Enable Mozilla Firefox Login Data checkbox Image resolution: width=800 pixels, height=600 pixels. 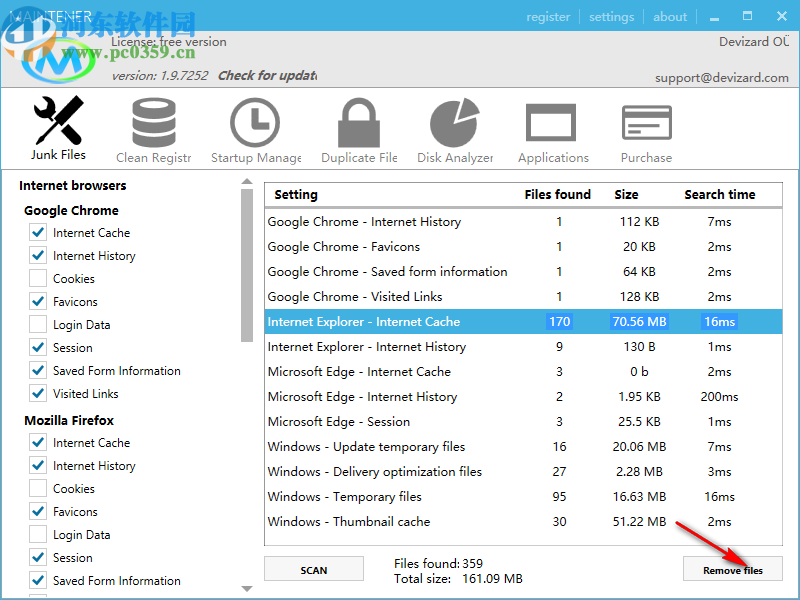[38, 534]
